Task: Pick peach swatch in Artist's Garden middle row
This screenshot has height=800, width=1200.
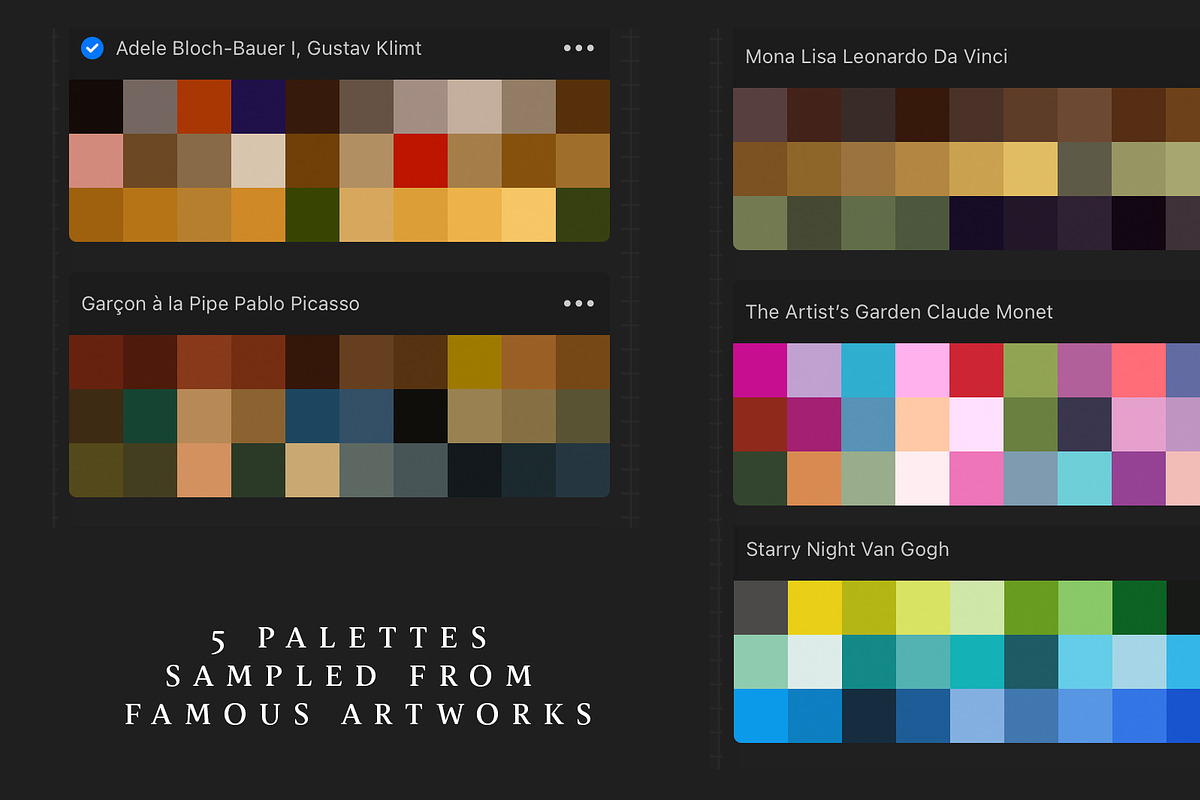Action: [922, 424]
